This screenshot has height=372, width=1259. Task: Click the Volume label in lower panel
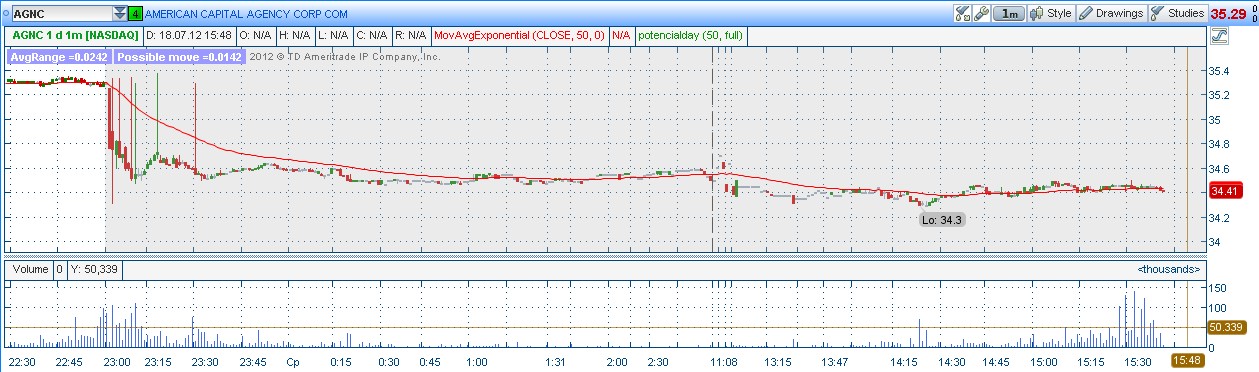[29, 269]
